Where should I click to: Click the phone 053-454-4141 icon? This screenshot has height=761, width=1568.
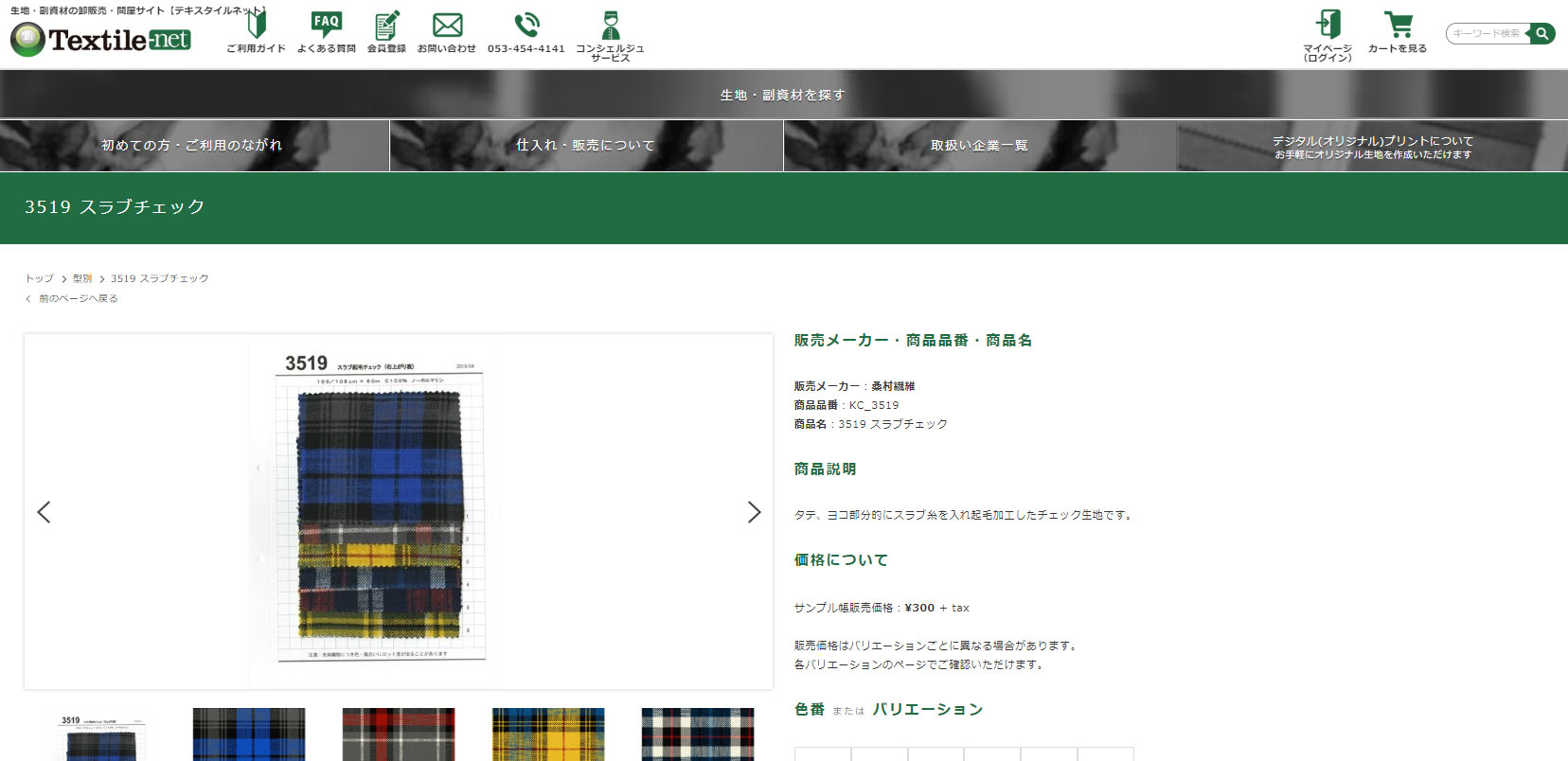526,31
